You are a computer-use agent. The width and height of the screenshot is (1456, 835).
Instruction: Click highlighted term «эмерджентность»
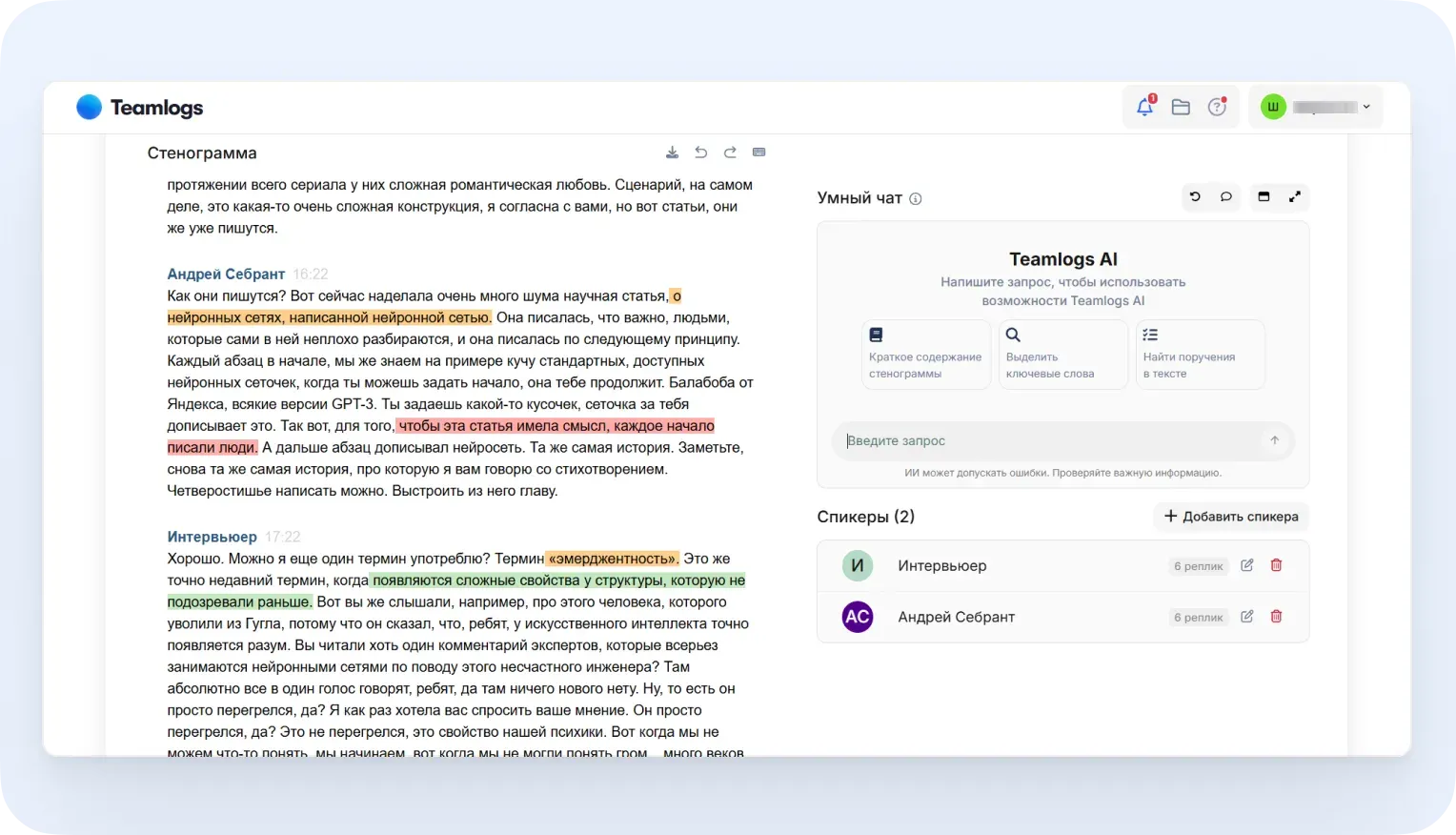coord(613,559)
